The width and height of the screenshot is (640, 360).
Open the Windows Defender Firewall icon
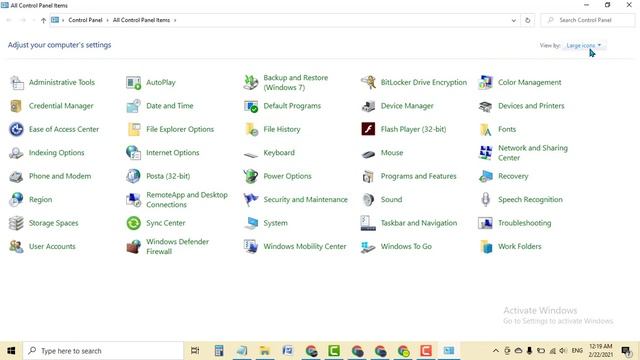[x=133, y=247]
